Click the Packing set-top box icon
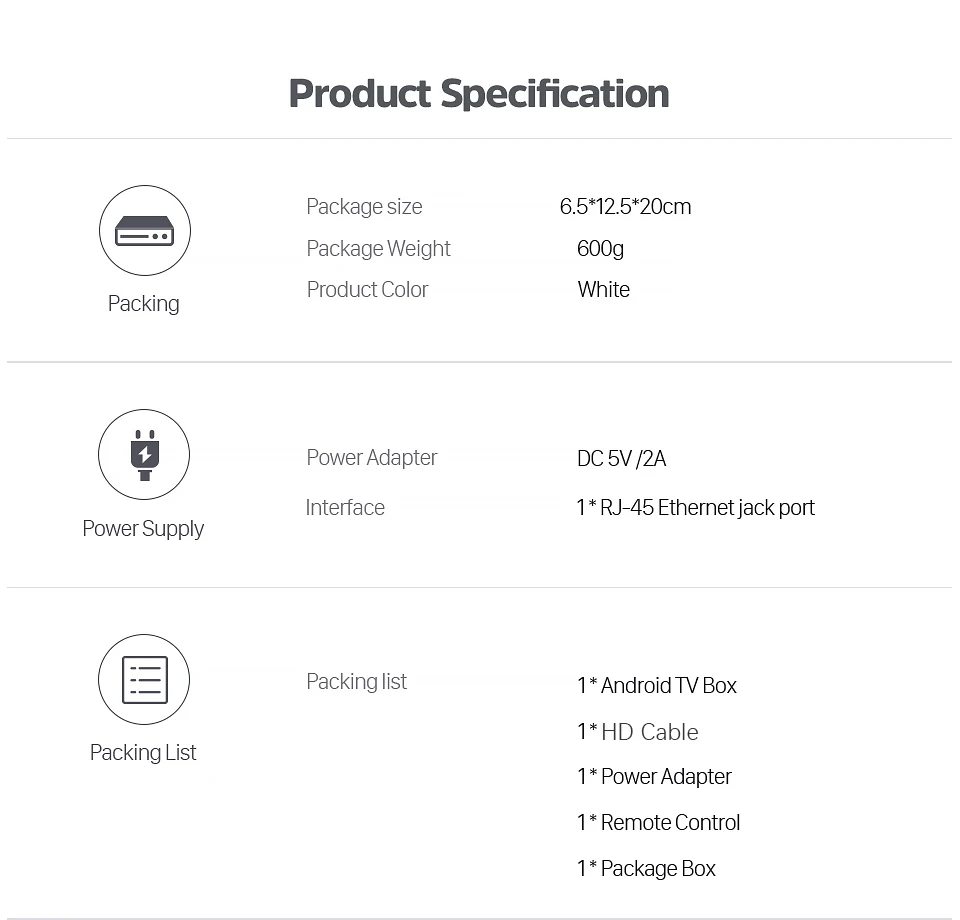 pos(144,231)
